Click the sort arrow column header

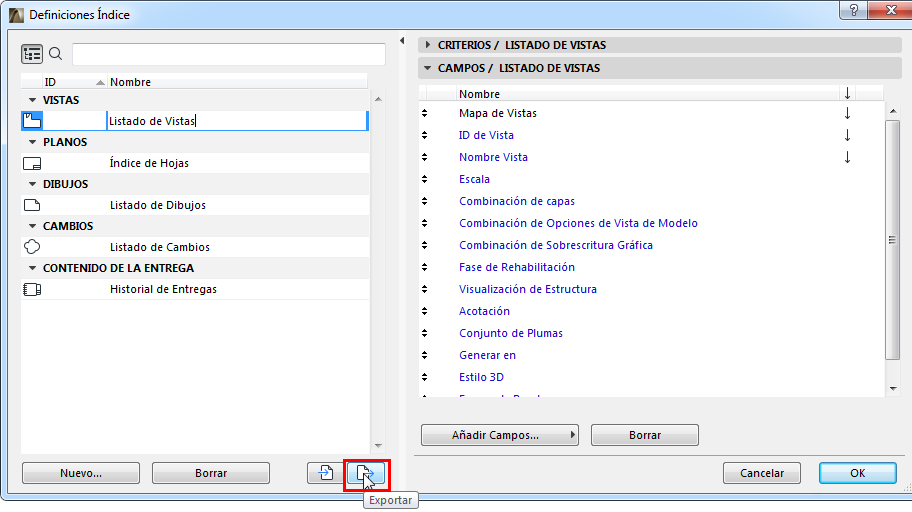click(x=847, y=93)
